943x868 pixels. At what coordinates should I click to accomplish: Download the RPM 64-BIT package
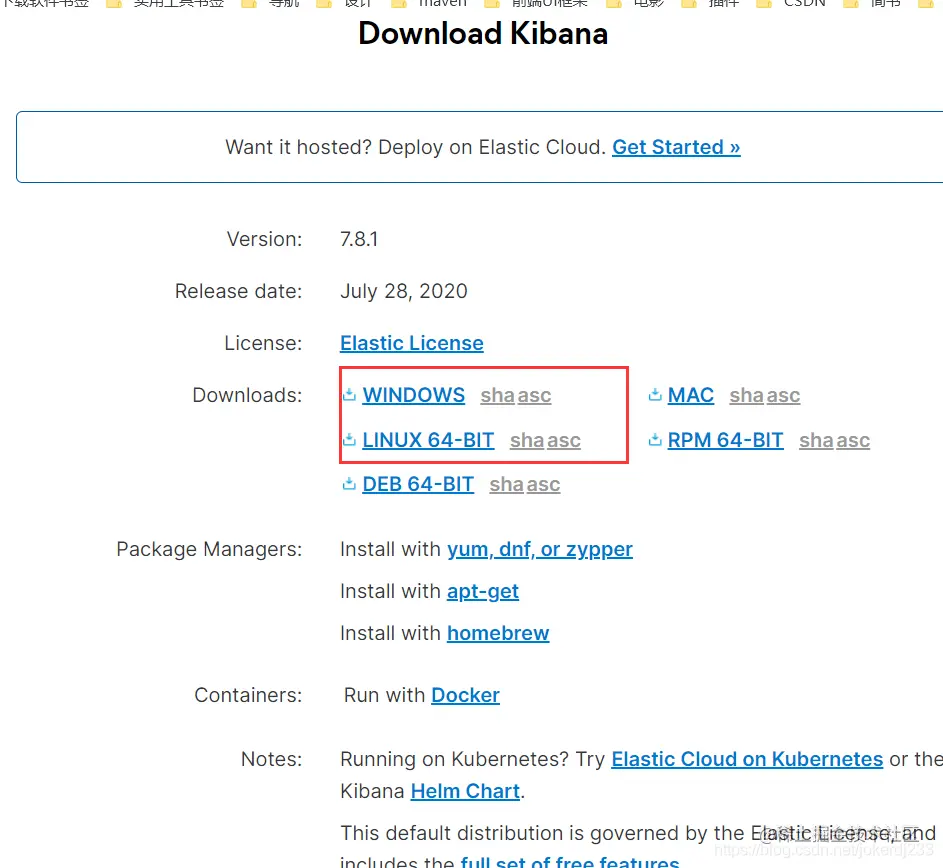pyautogui.click(x=725, y=440)
